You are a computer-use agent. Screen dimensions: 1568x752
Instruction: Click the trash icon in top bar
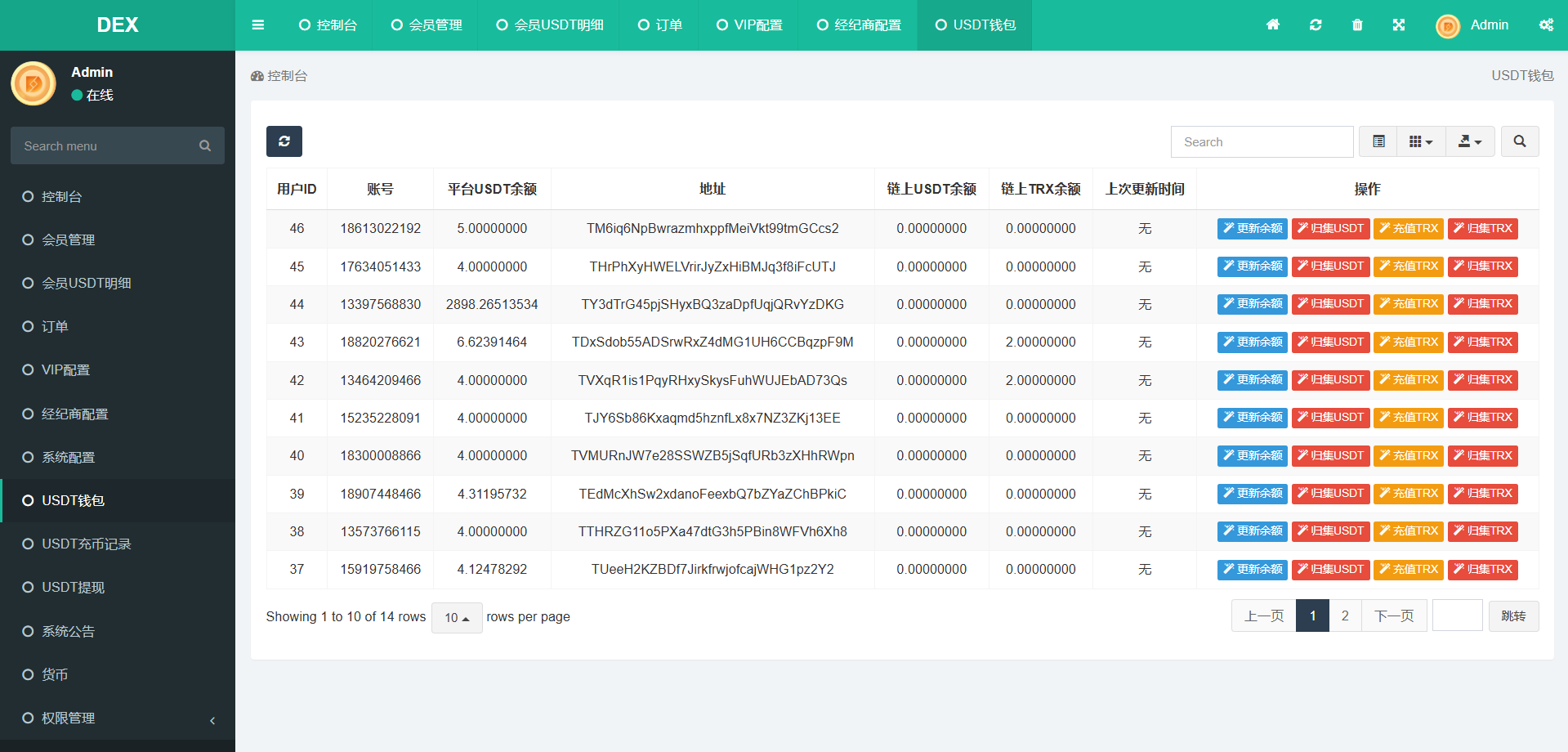tap(1357, 25)
